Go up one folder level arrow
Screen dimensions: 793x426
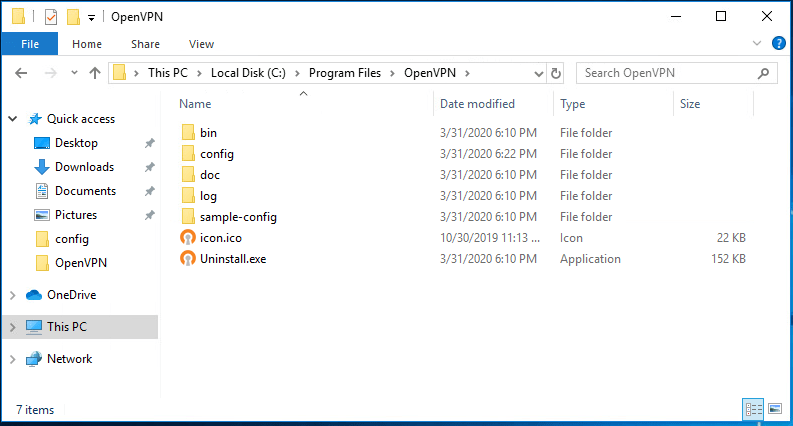95,73
